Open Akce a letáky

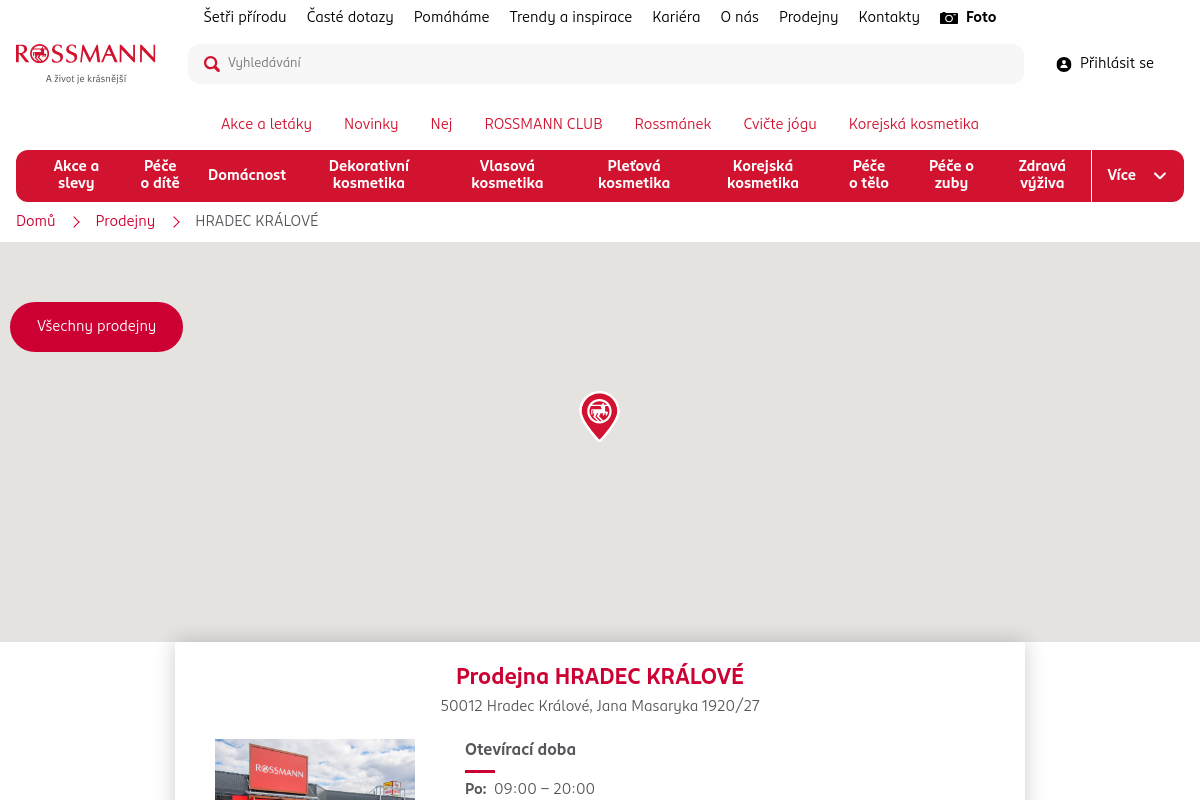(x=266, y=124)
